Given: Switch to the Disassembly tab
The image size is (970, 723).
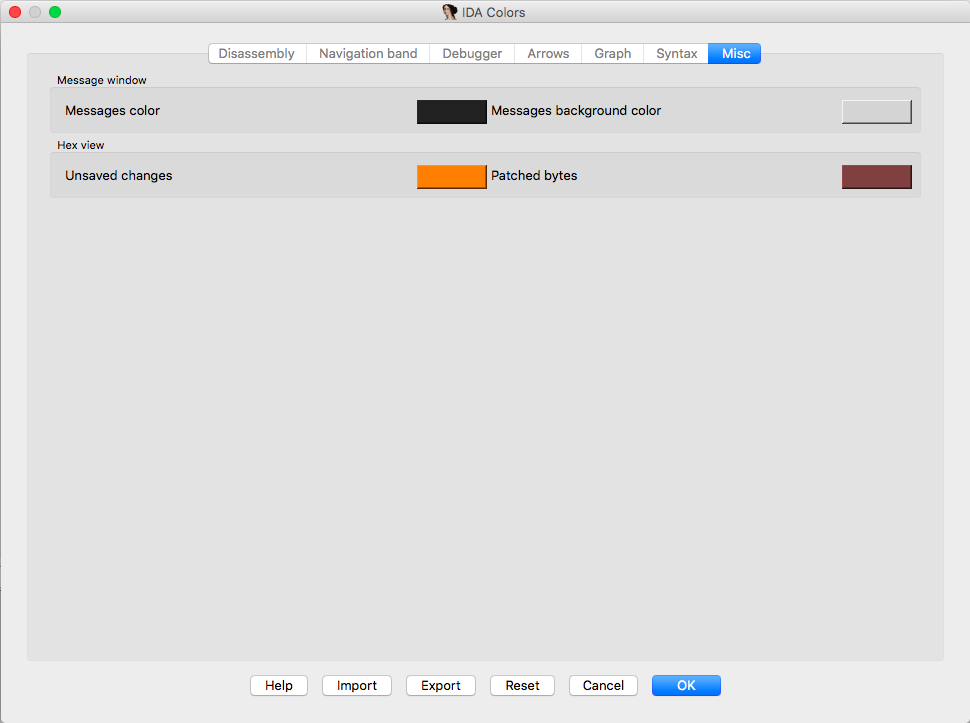Looking at the screenshot, I should (x=257, y=54).
